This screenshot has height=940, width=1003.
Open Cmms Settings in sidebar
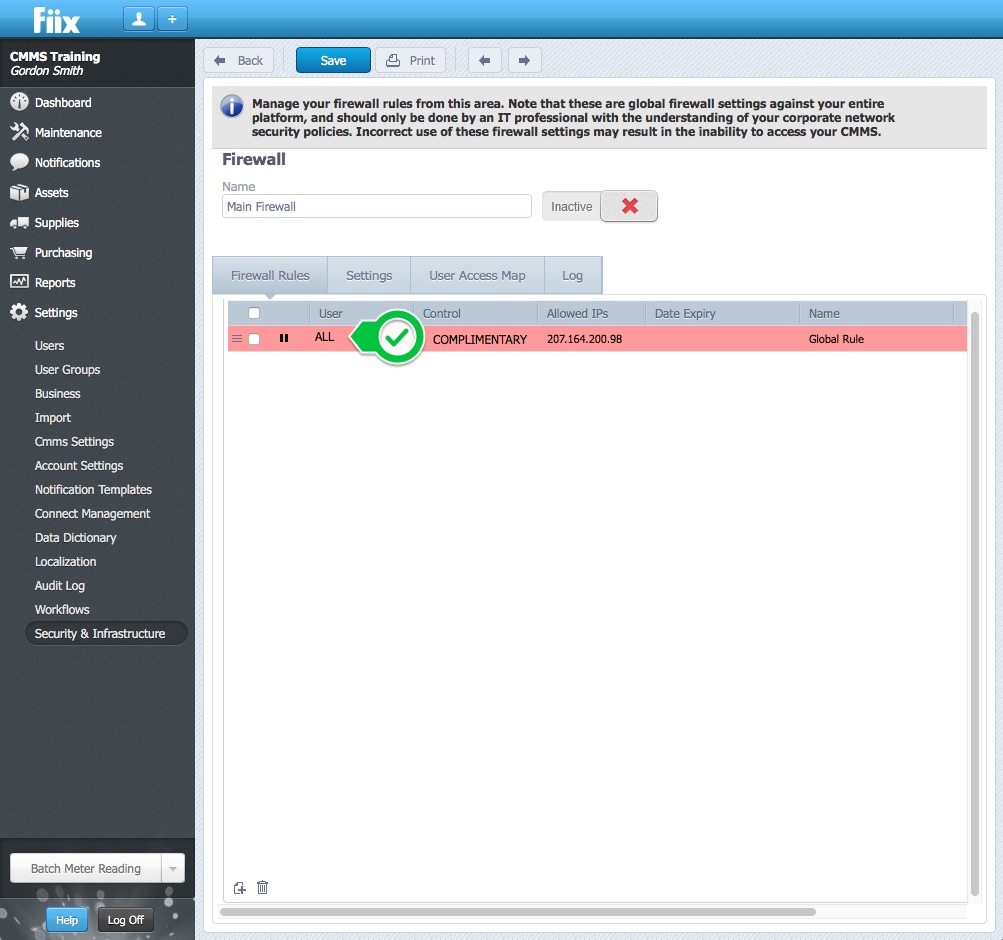tap(74, 442)
